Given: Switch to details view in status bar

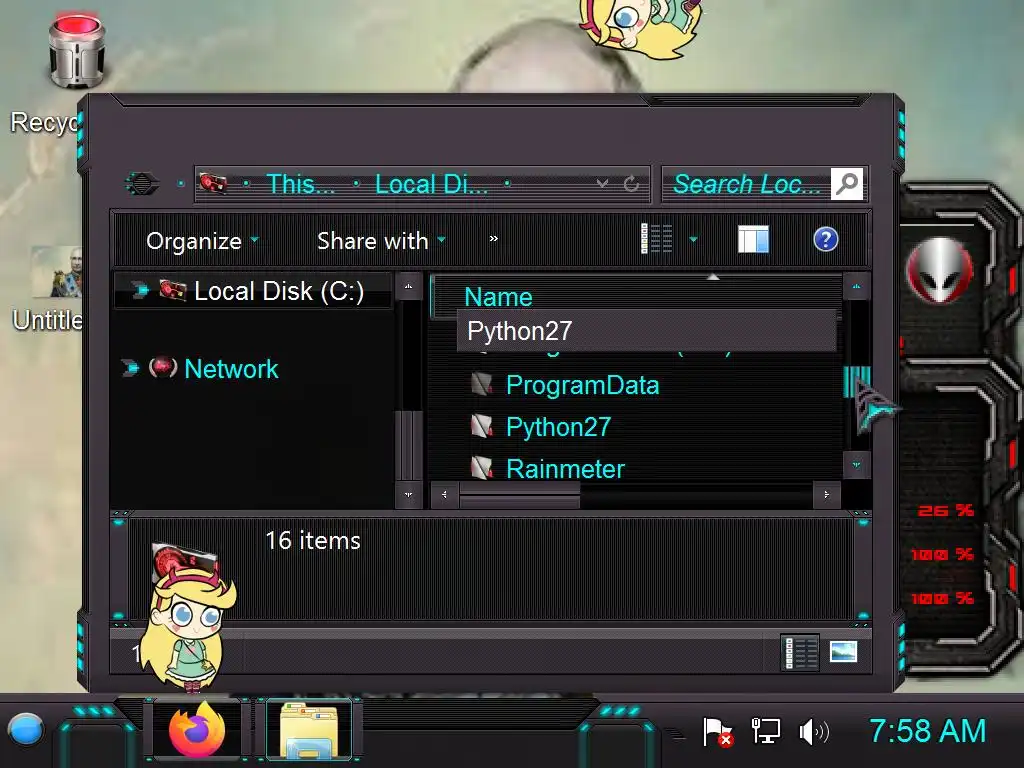Looking at the screenshot, I should (x=801, y=652).
